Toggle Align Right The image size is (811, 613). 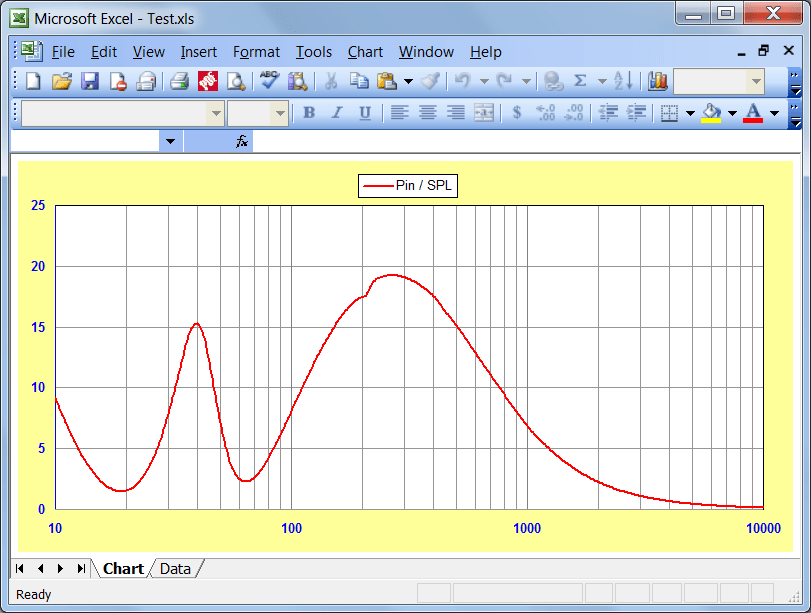(455, 112)
